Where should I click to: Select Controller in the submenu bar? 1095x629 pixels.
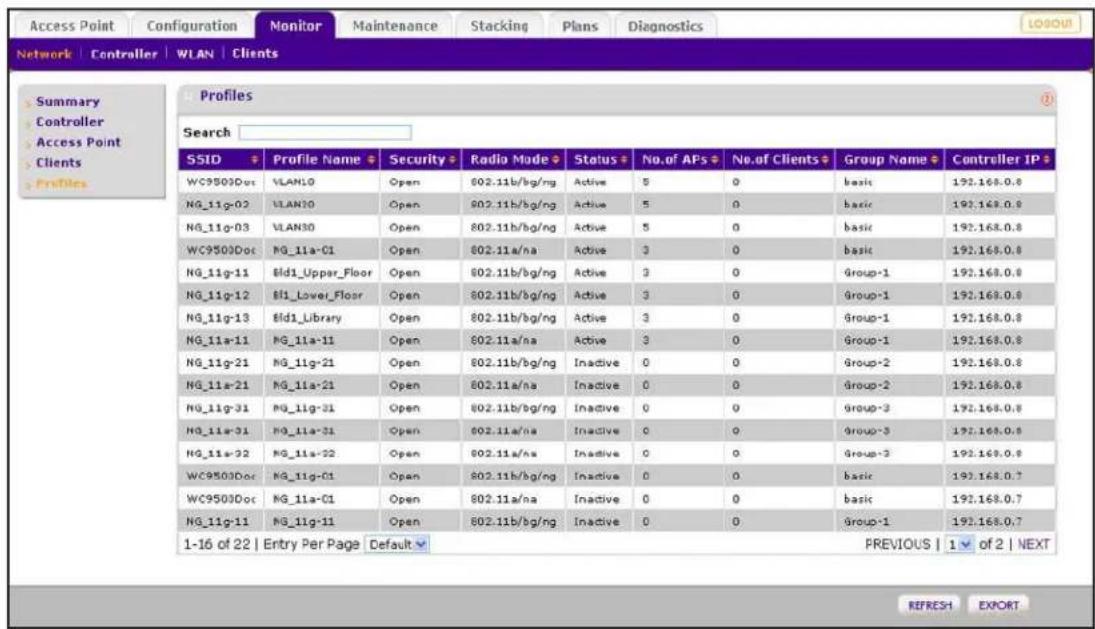pyautogui.click(x=124, y=54)
